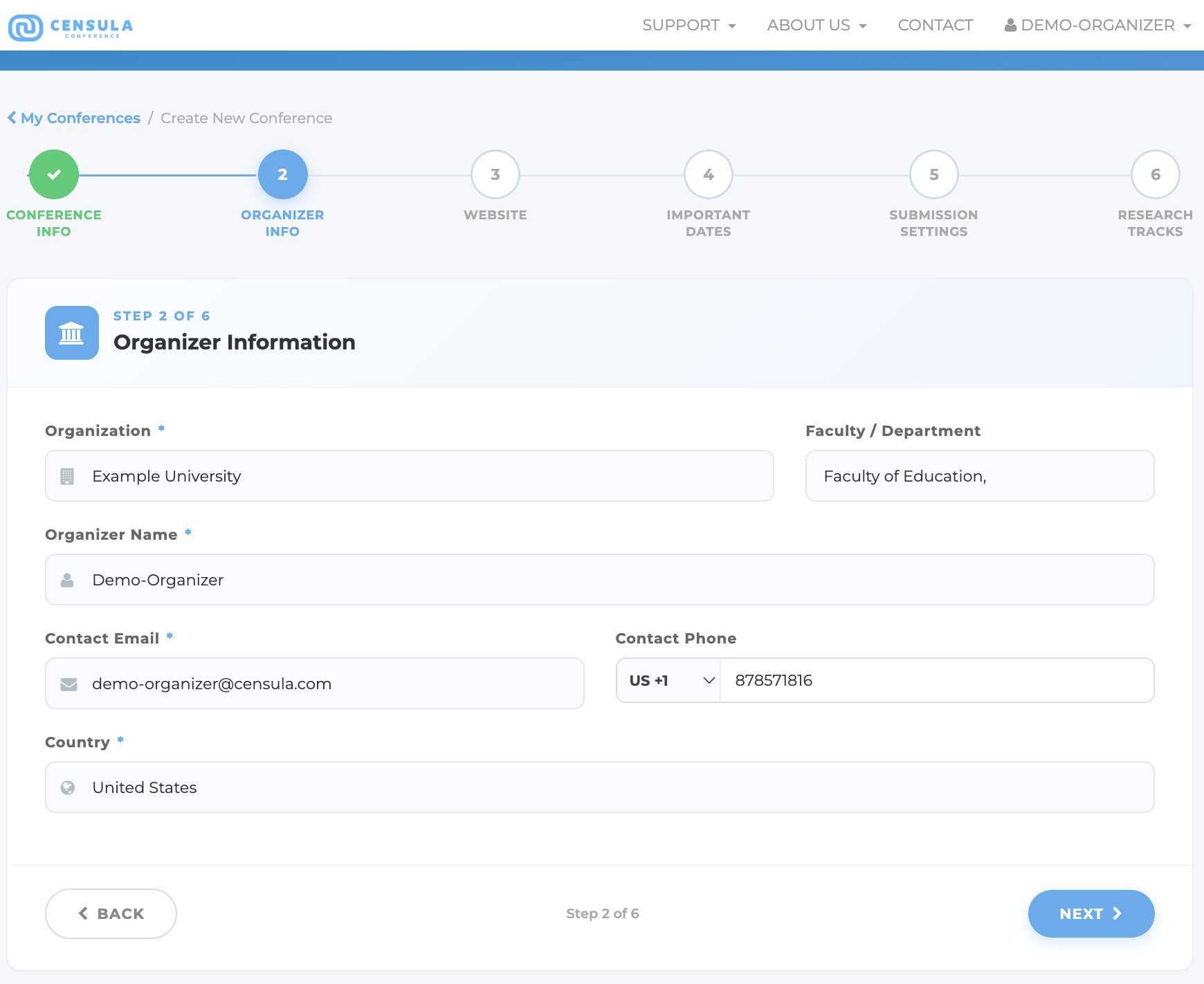The image size is (1204, 984).
Task: Click the Website step label
Action: coord(495,215)
